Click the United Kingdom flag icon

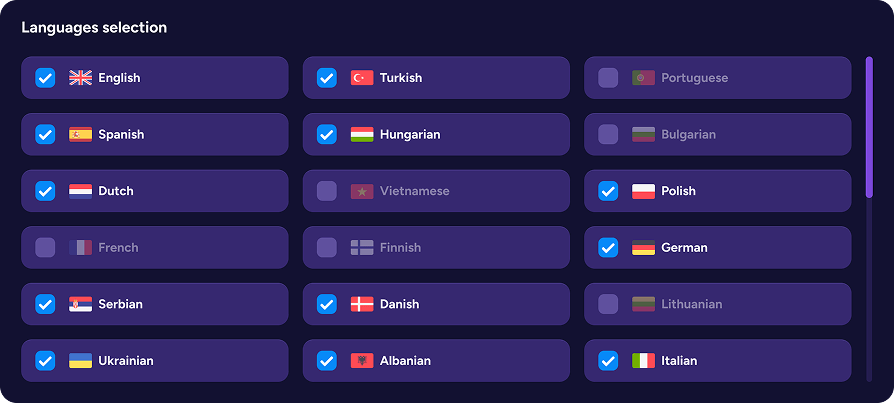click(80, 78)
